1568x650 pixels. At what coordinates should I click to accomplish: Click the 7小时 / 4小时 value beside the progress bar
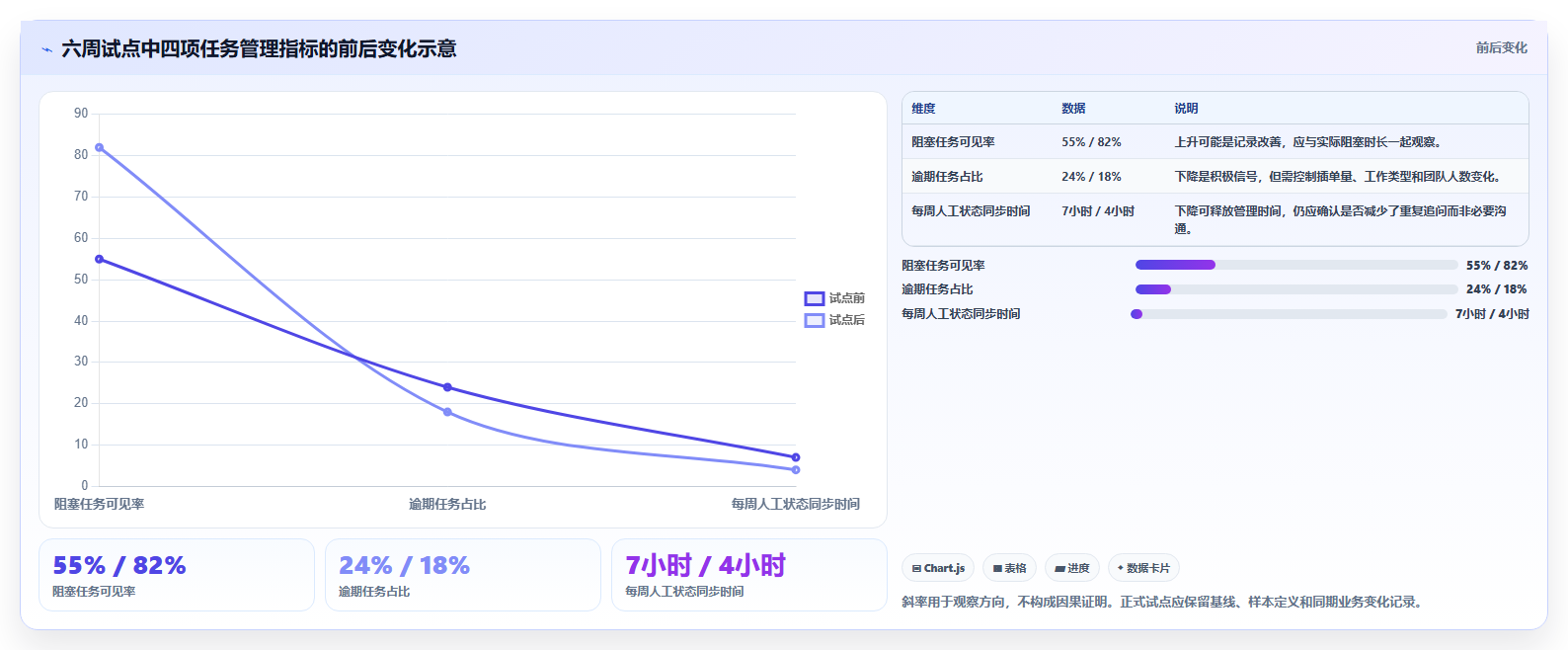(1492, 314)
